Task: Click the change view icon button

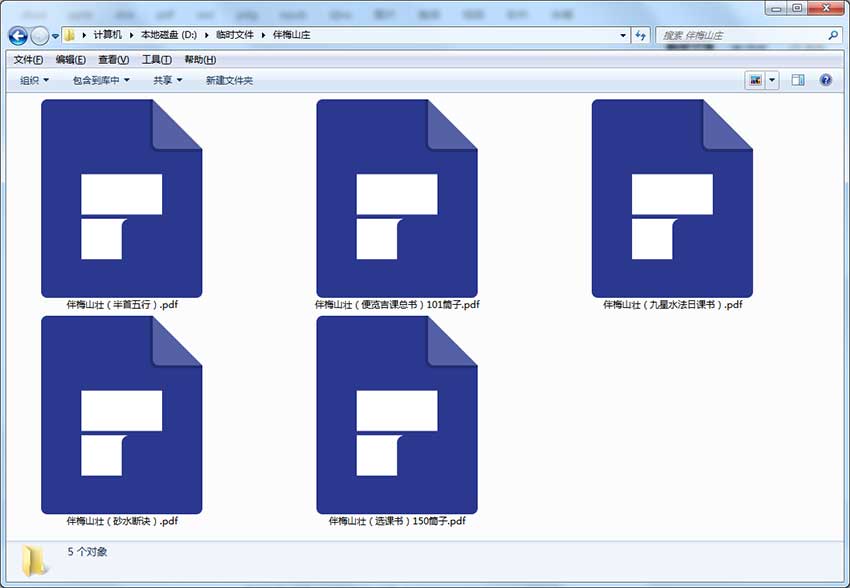Action: (755, 81)
